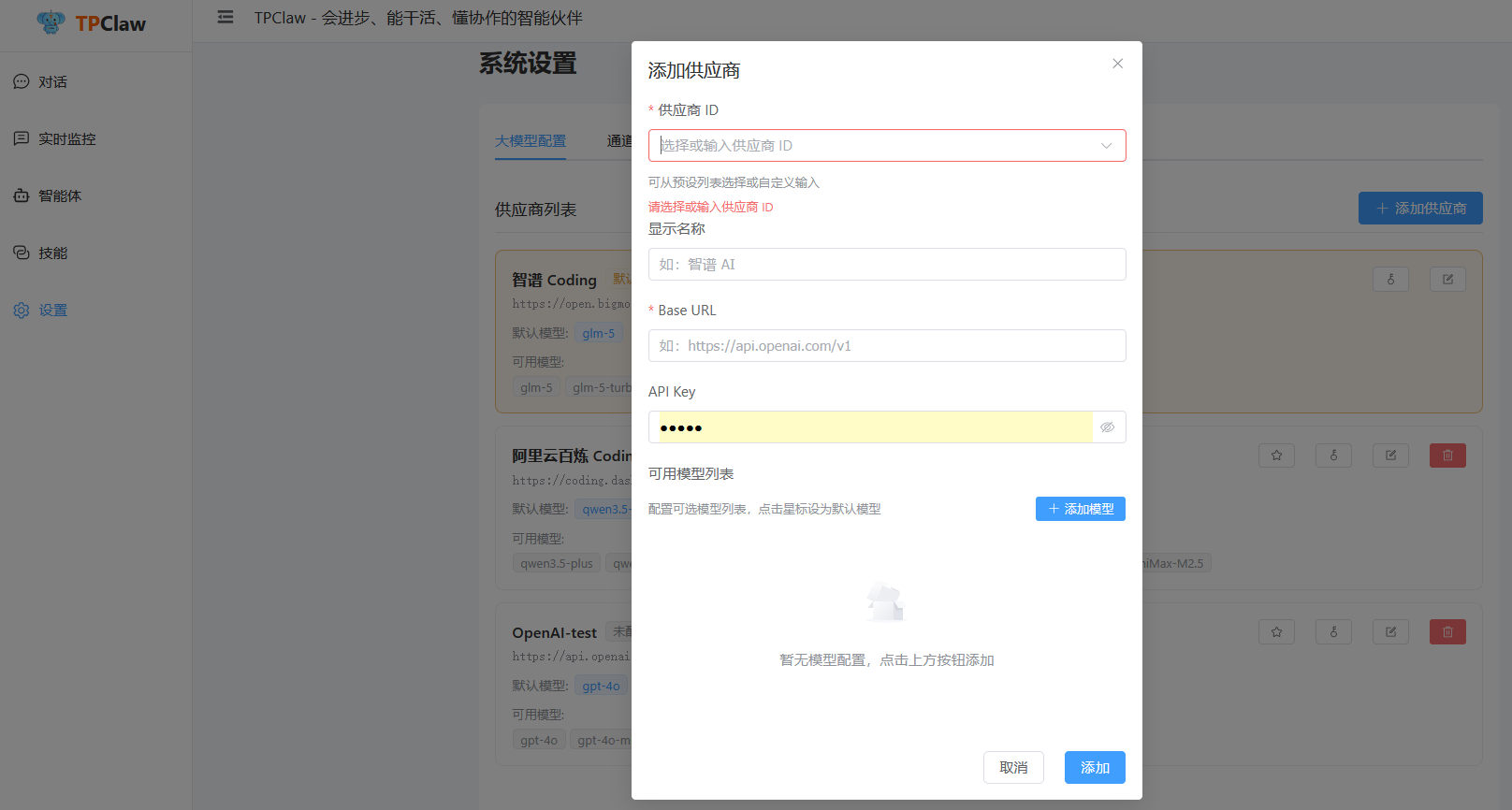Image resolution: width=1512 pixels, height=810 pixels.
Task: Delete the 阿里云百炼 provider with trash icon
Action: click(x=1447, y=456)
